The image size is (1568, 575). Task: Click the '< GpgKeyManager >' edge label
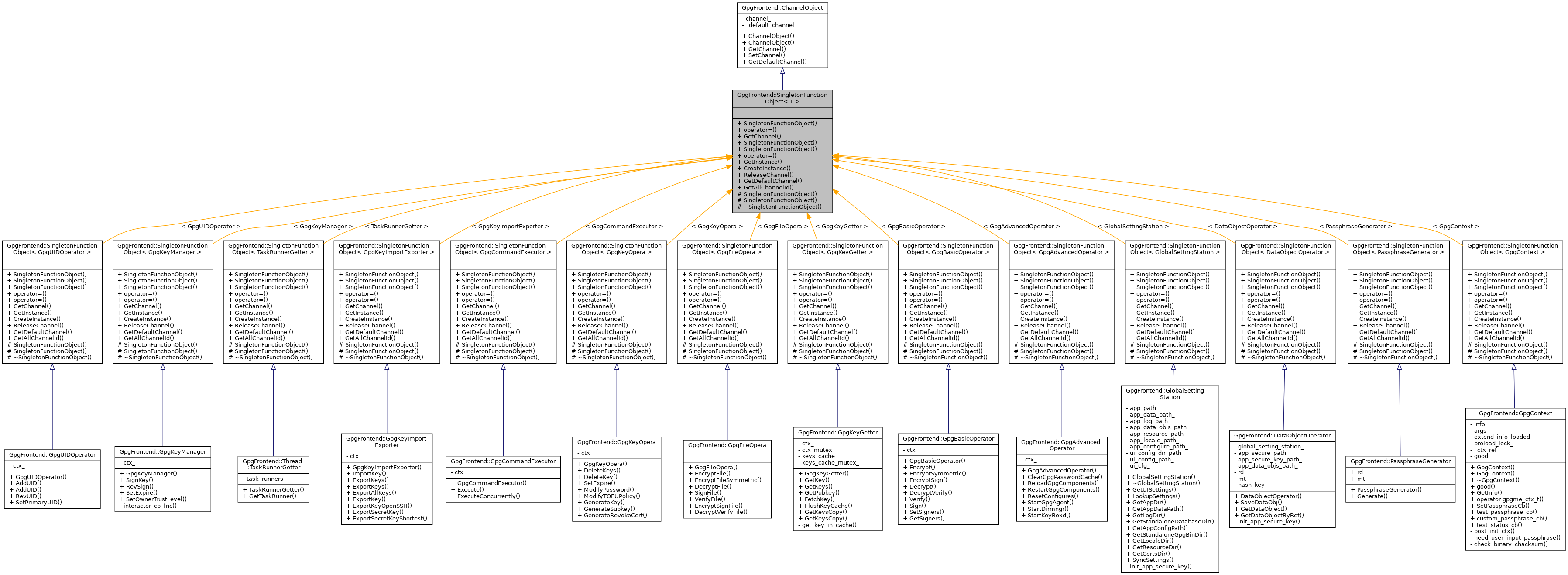click(323, 227)
